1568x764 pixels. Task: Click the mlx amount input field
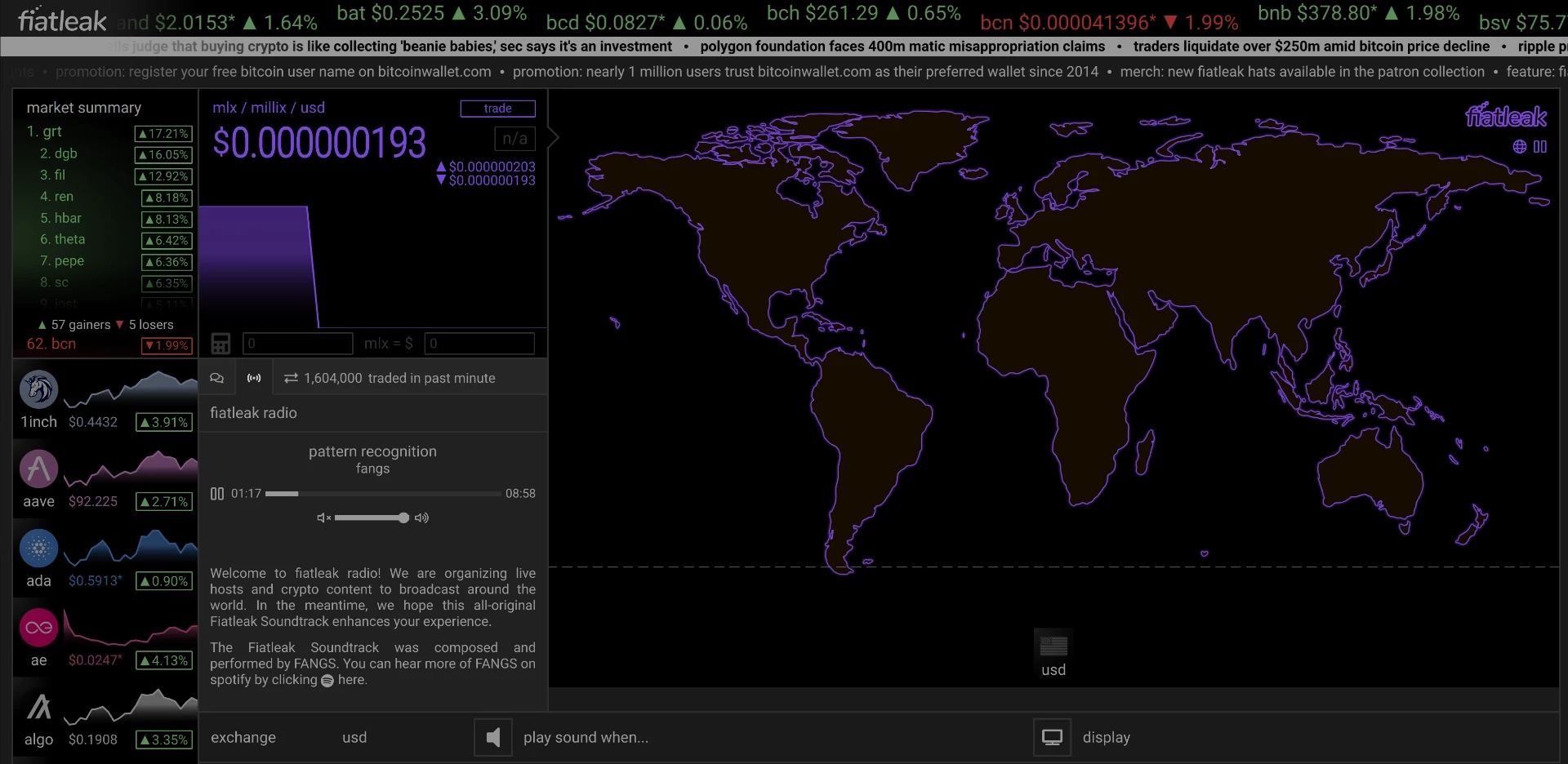pyautogui.click(x=298, y=344)
